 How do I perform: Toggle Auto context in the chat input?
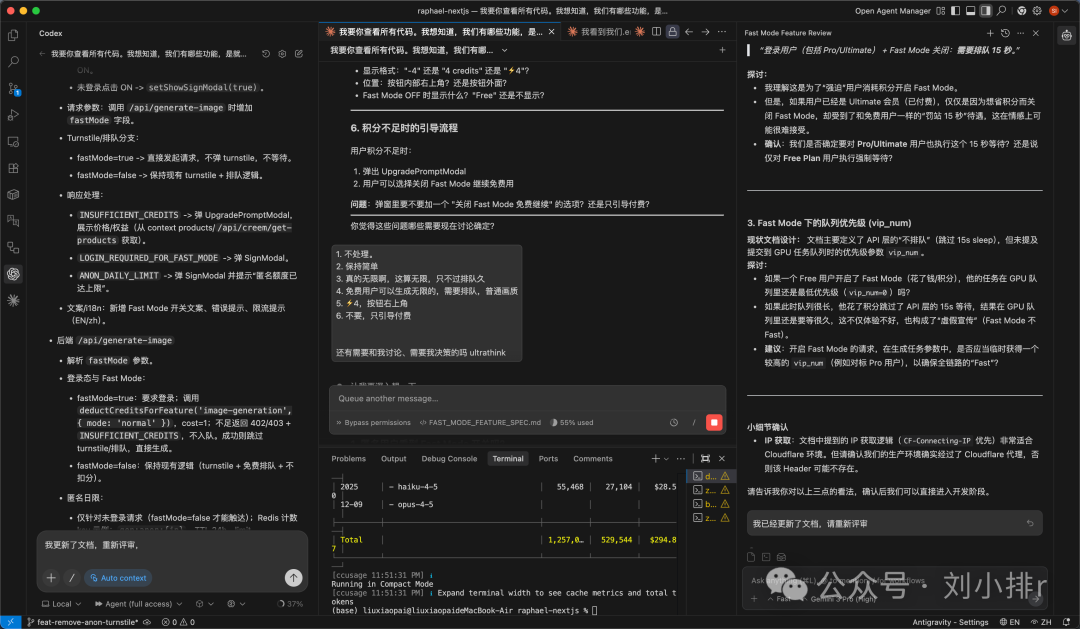(x=117, y=577)
